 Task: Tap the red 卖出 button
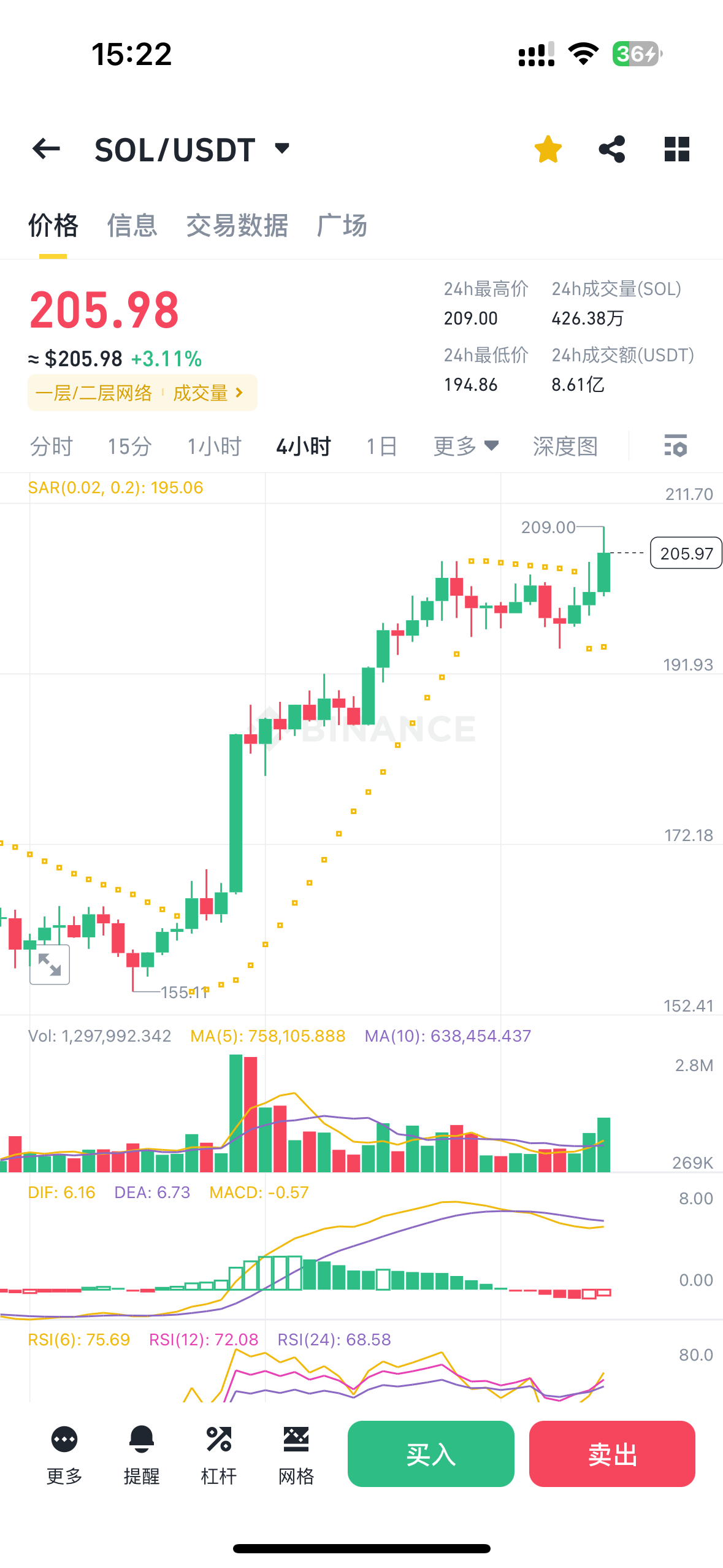(x=612, y=1453)
